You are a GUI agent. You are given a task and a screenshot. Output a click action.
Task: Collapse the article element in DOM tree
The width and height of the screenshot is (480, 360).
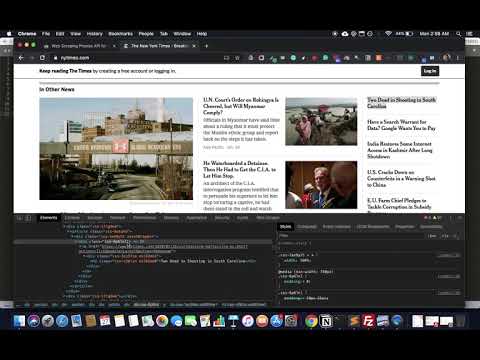click(x=68, y=231)
